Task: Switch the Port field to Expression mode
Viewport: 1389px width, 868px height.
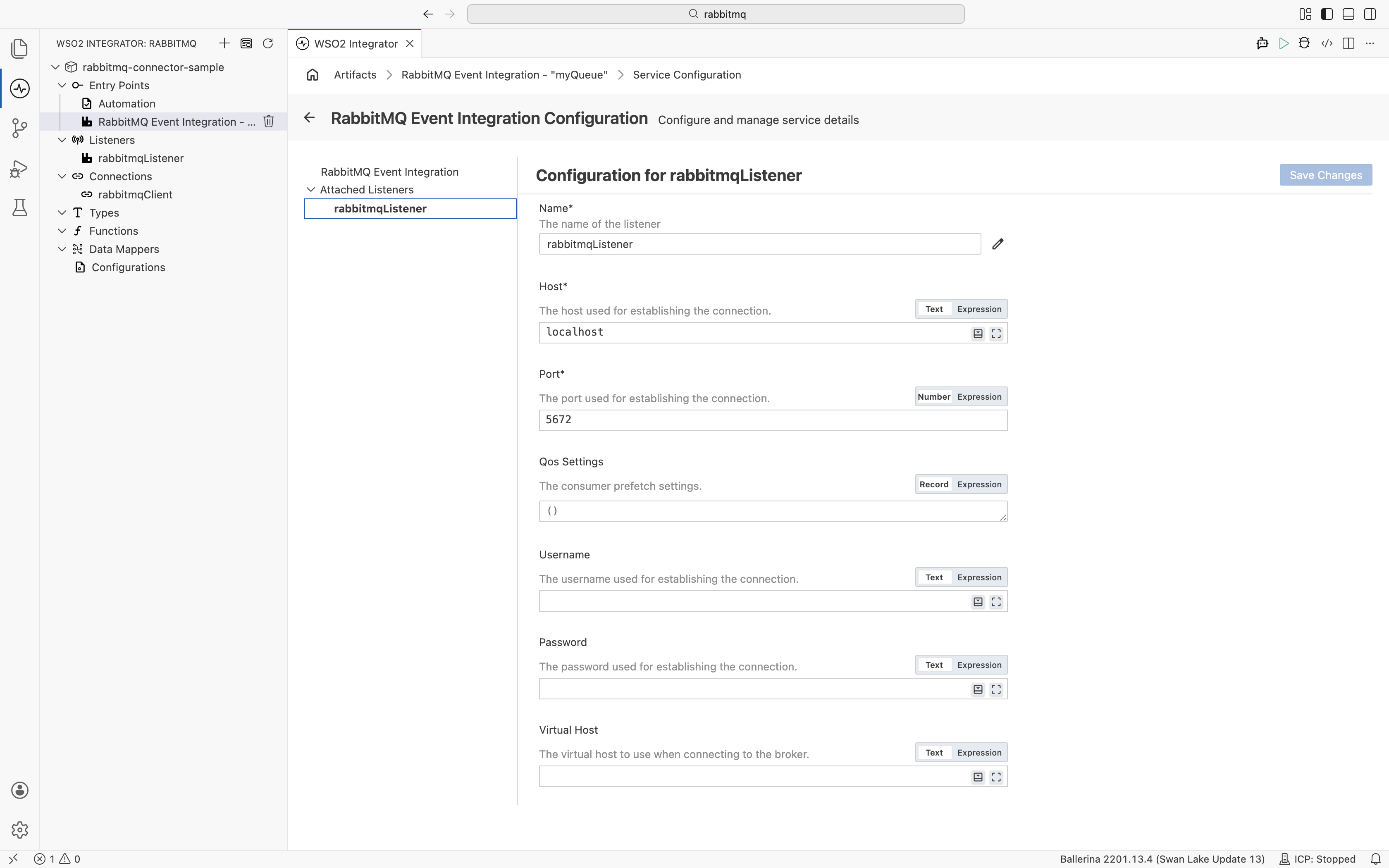Action: [979, 397]
